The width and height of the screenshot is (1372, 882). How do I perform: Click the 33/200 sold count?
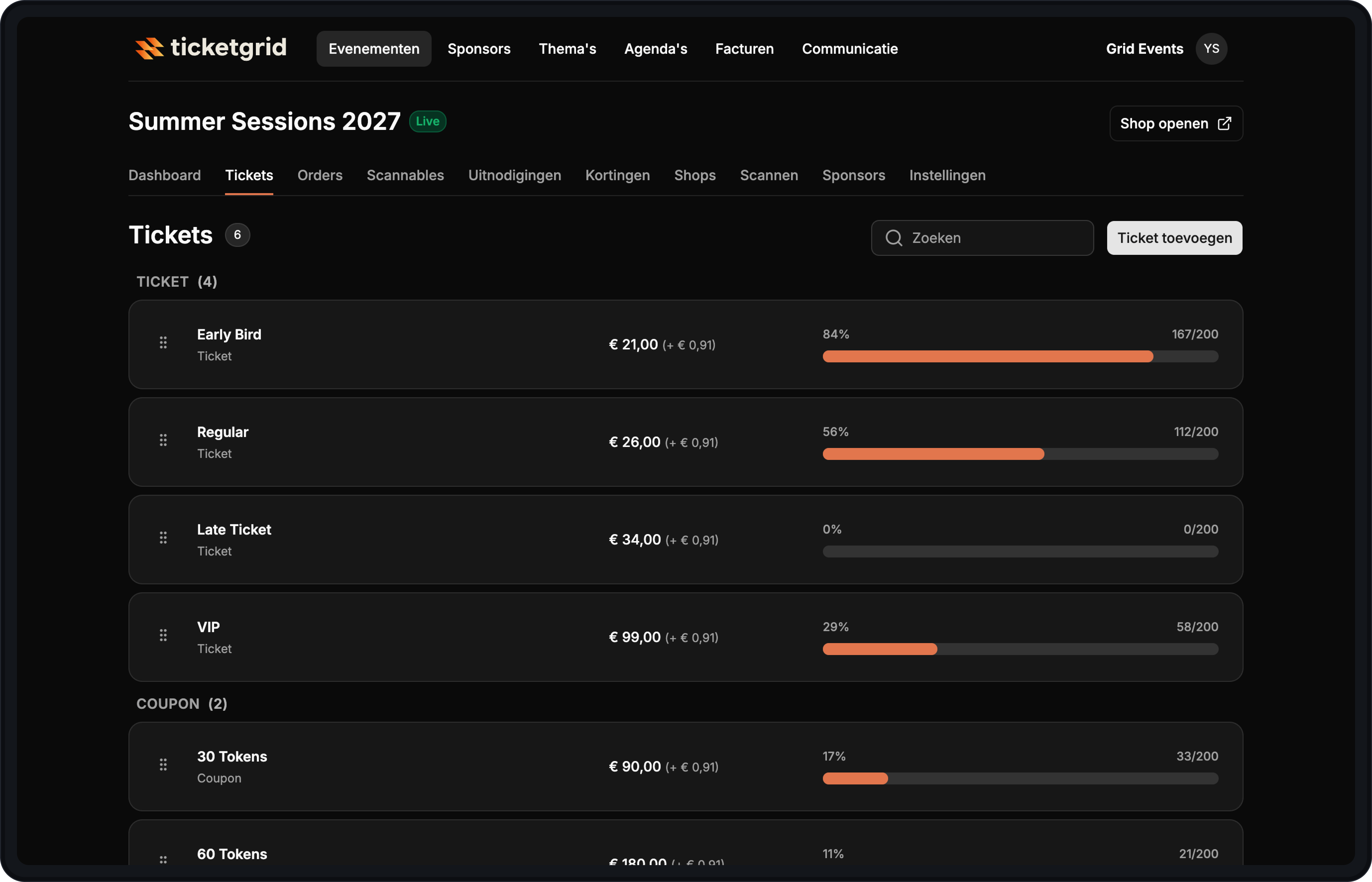[x=1197, y=756]
